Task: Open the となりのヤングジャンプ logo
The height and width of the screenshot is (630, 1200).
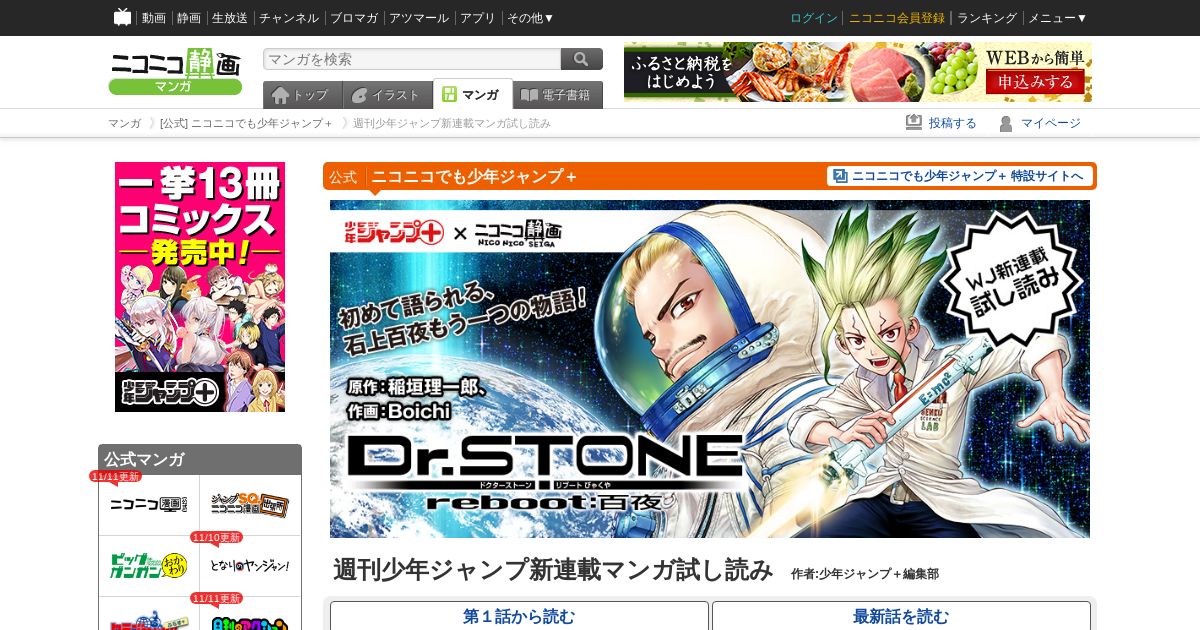Action: [250, 566]
